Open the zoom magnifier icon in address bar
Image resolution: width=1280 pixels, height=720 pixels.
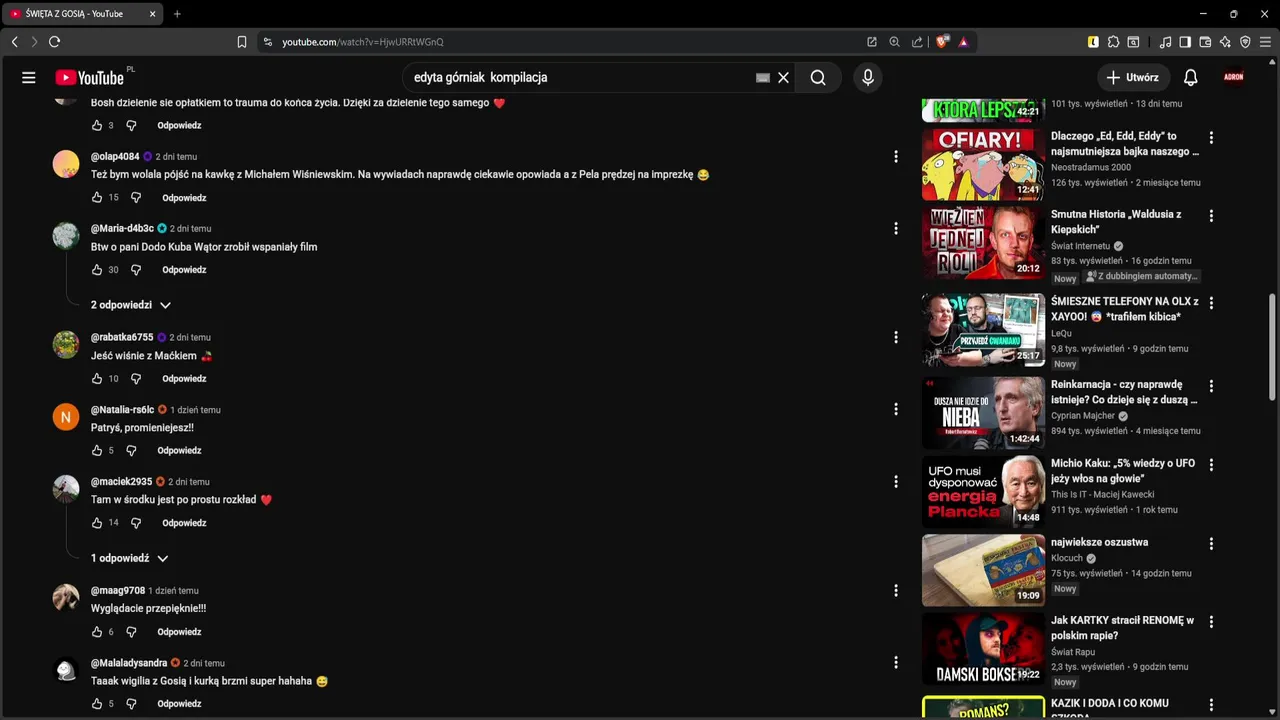click(x=894, y=42)
